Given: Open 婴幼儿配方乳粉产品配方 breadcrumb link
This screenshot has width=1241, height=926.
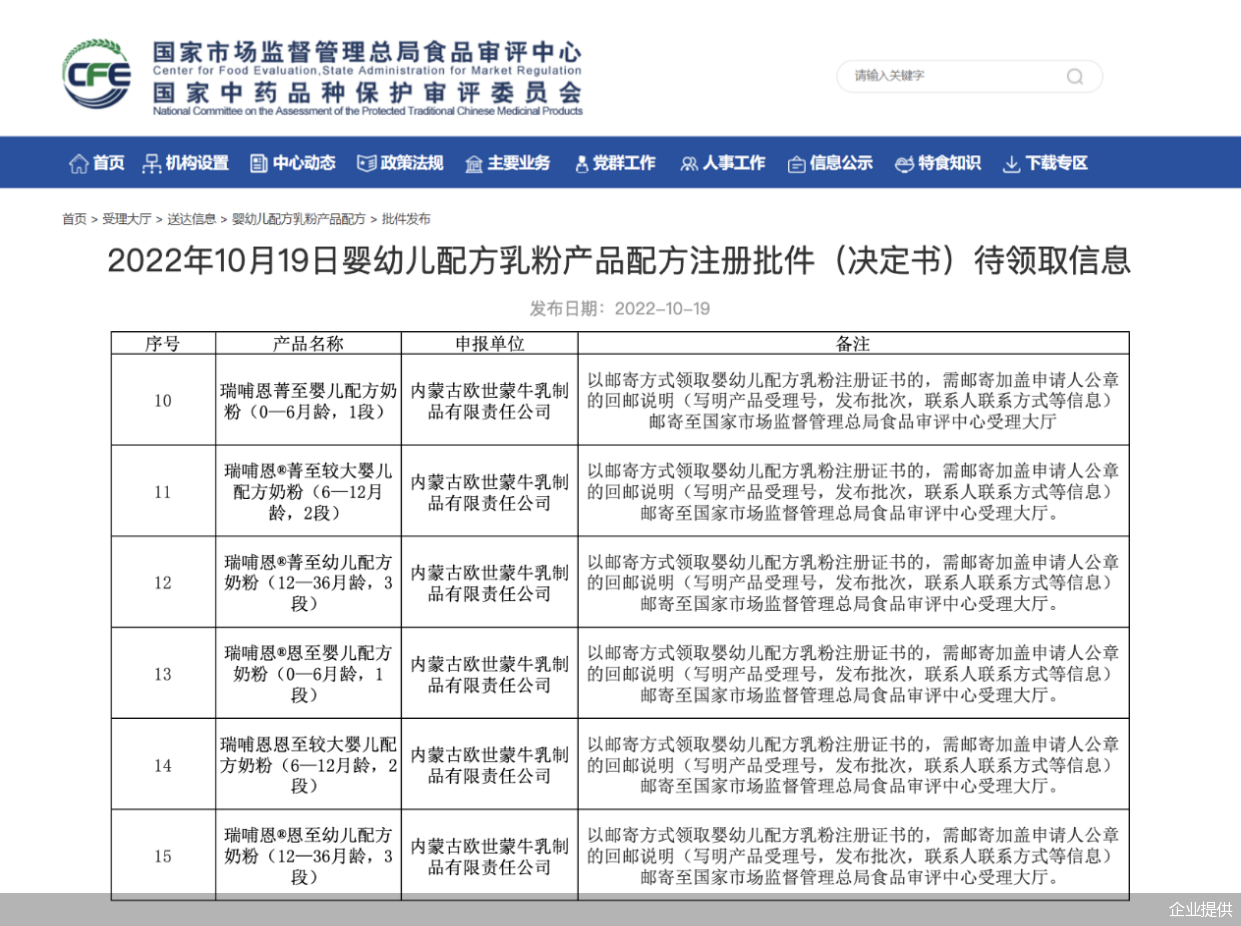Looking at the screenshot, I should (299, 219).
